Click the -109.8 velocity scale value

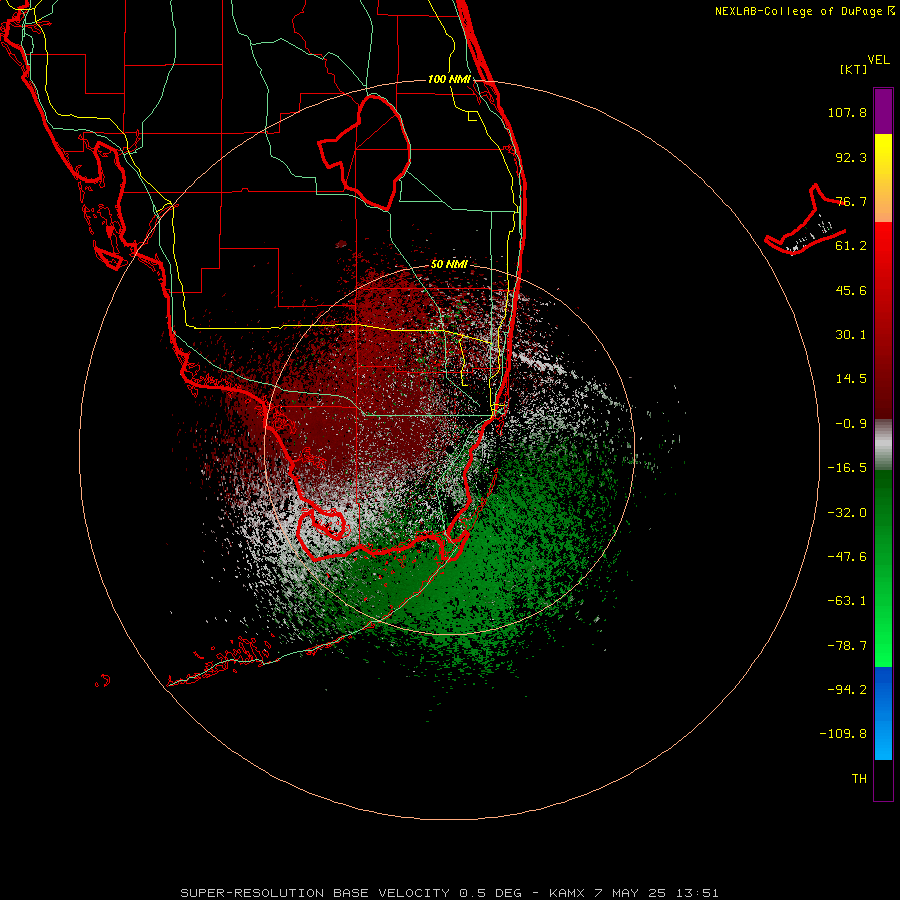point(843,734)
